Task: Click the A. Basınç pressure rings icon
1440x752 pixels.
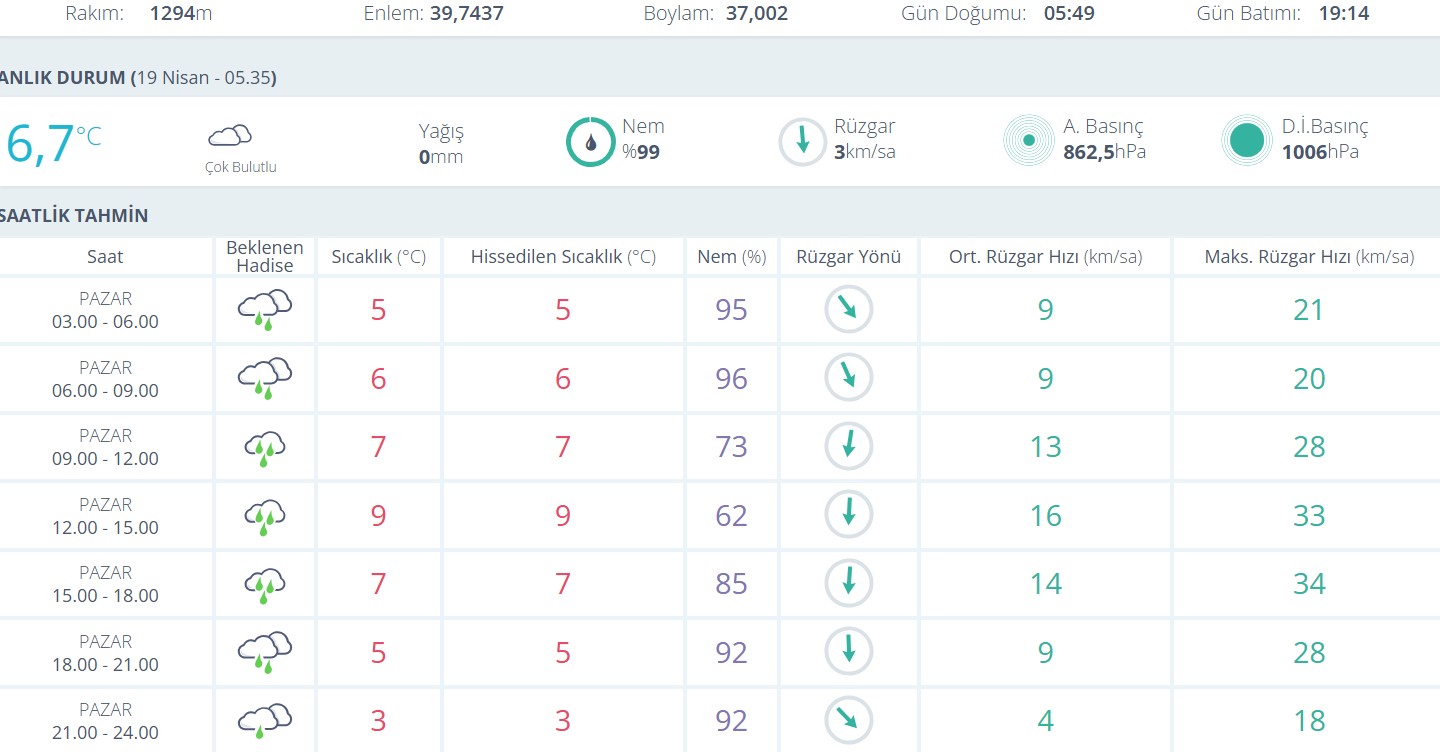Action: (1028, 141)
